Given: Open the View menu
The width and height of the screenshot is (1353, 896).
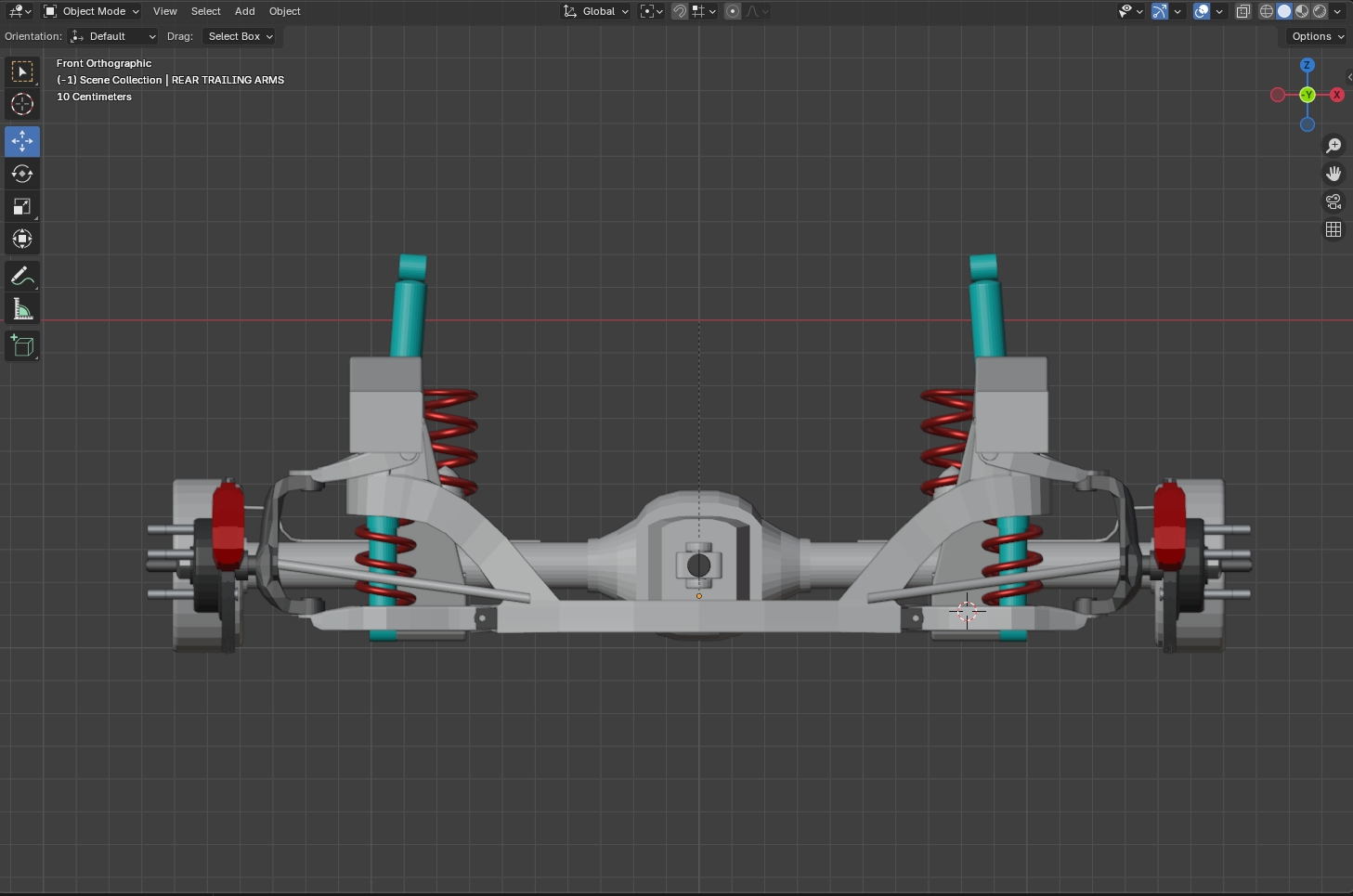Looking at the screenshot, I should [x=164, y=11].
